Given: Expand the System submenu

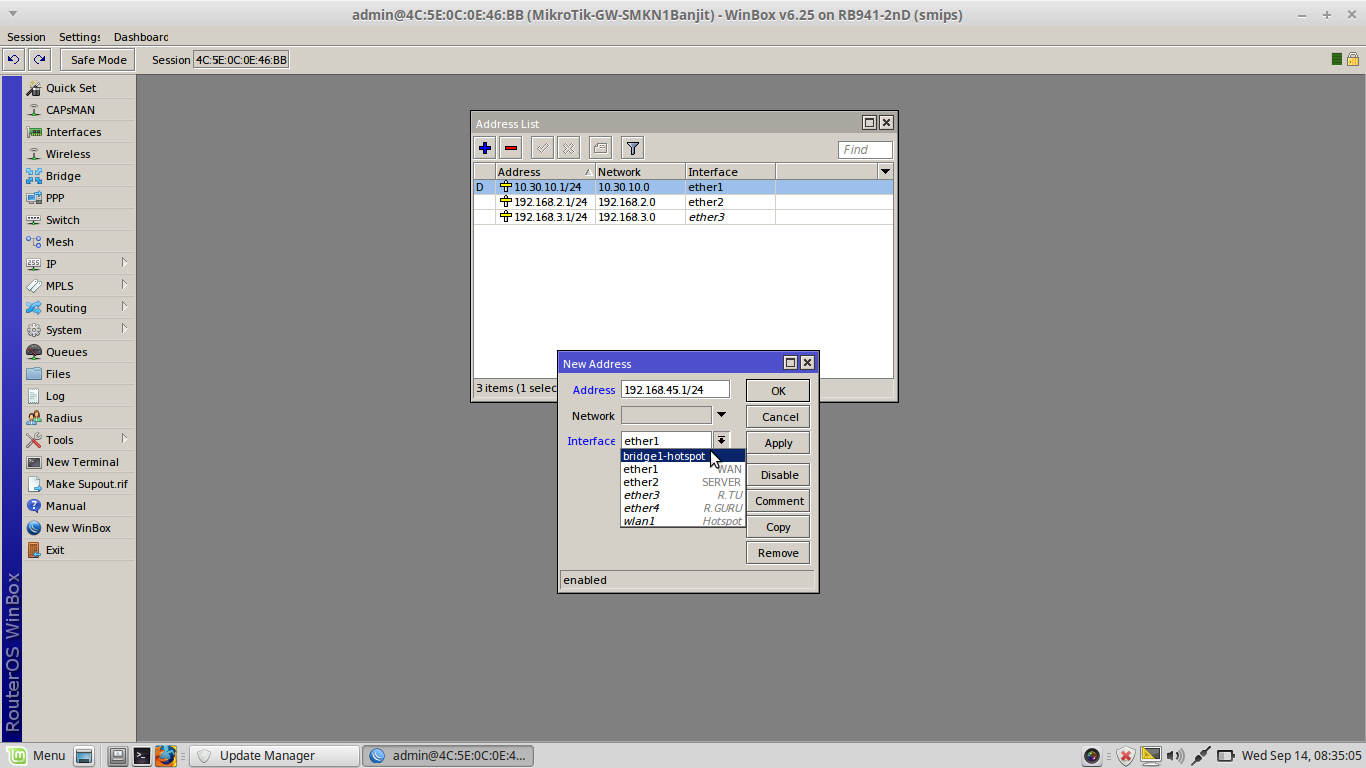Looking at the screenshot, I should pos(79,330).
